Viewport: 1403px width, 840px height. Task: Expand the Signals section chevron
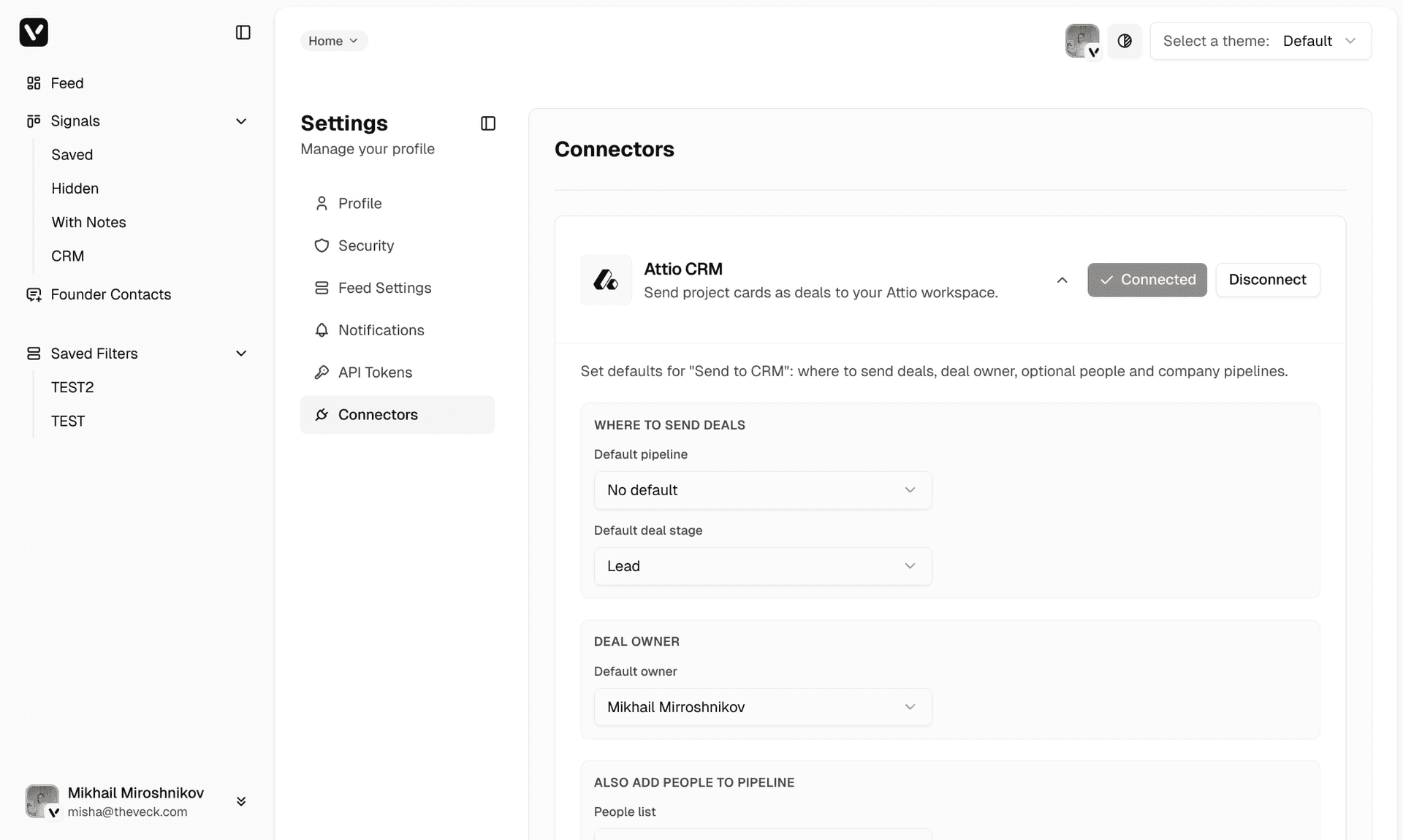pos(241,121)
